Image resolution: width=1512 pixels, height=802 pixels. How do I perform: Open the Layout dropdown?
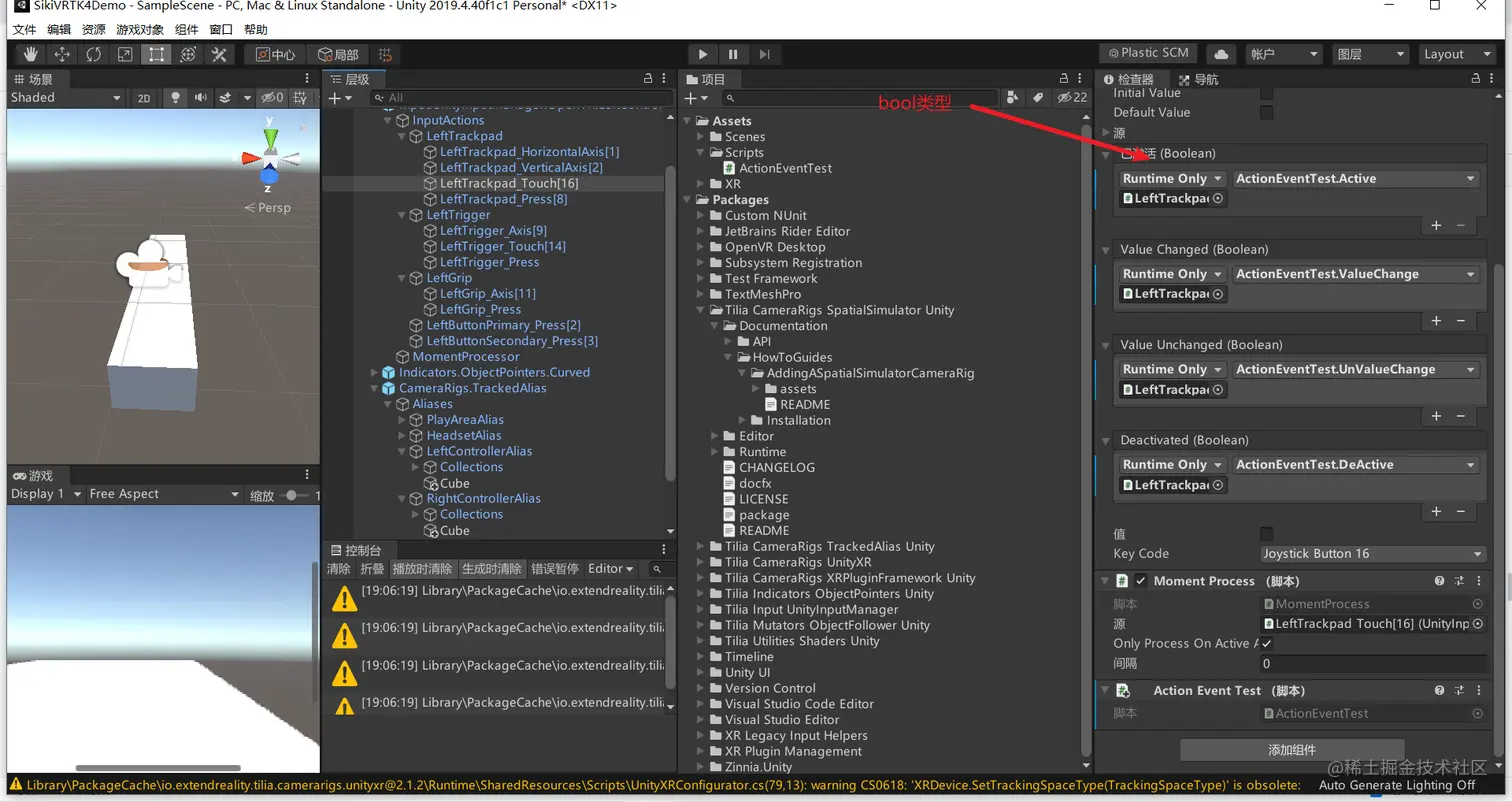point(1458,54)
